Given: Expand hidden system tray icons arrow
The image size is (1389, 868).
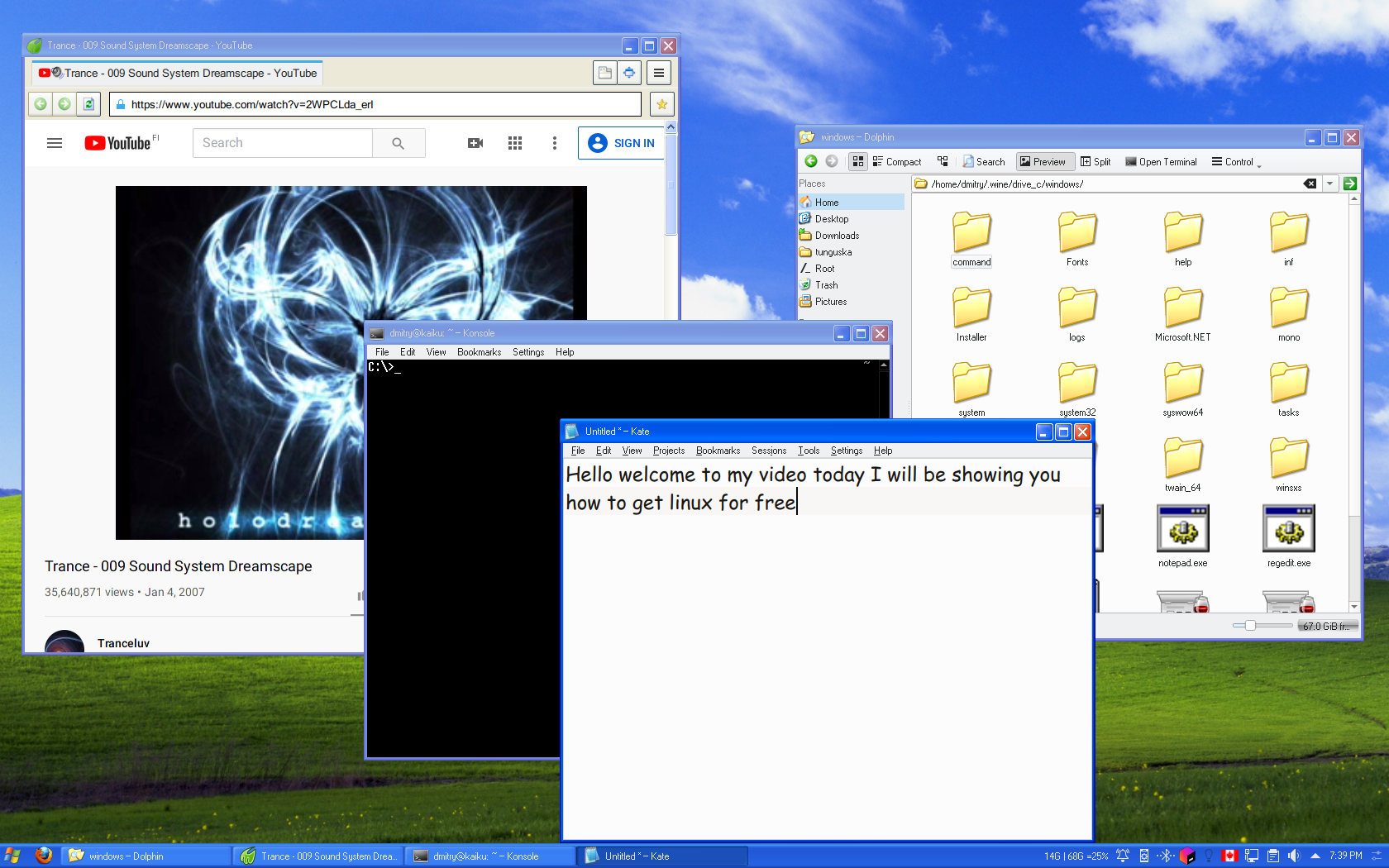Looking at the screenshot, I should point(1315,856).
